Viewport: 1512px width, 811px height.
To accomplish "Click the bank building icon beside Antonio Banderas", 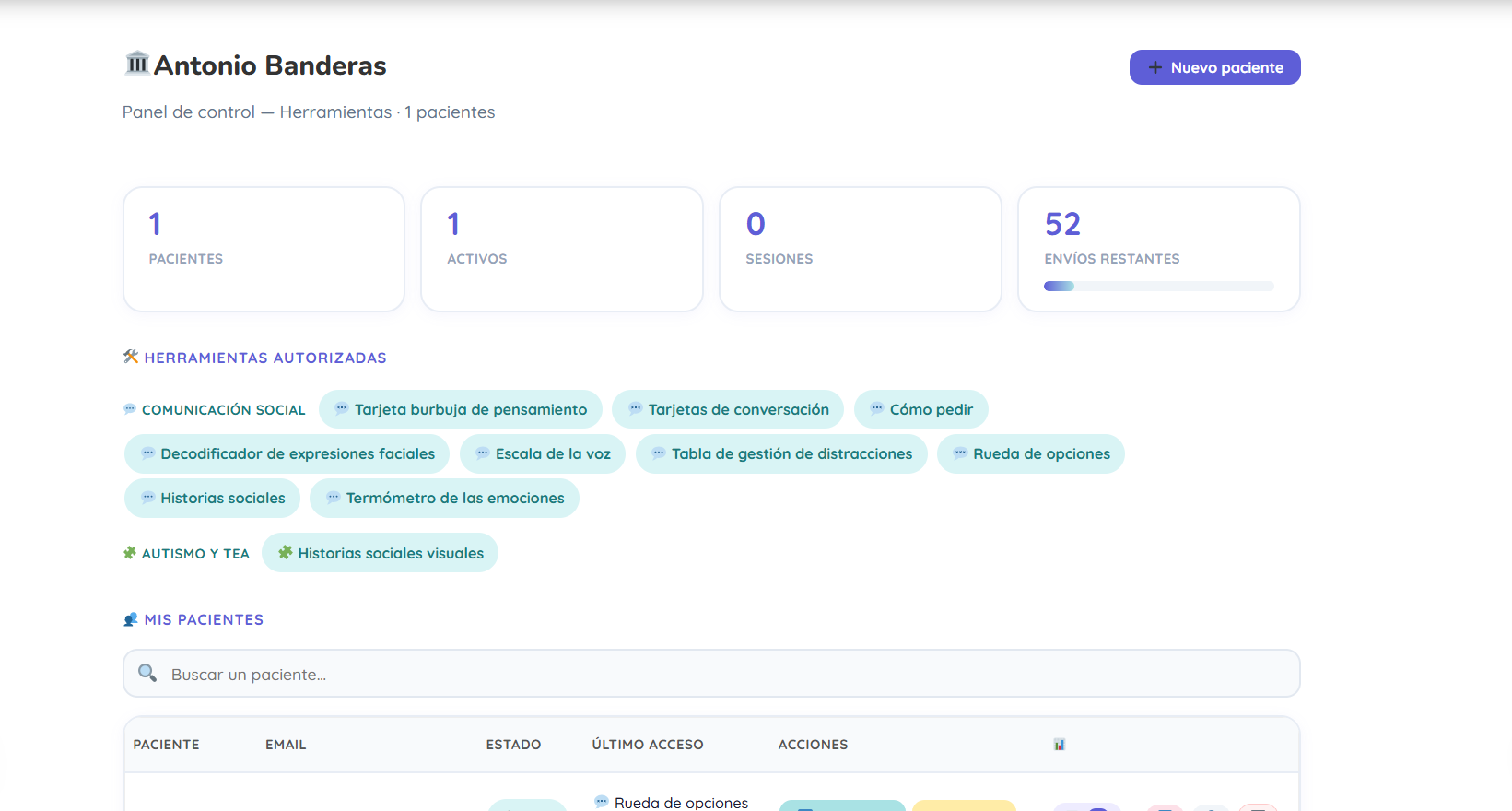I will 137,63.
